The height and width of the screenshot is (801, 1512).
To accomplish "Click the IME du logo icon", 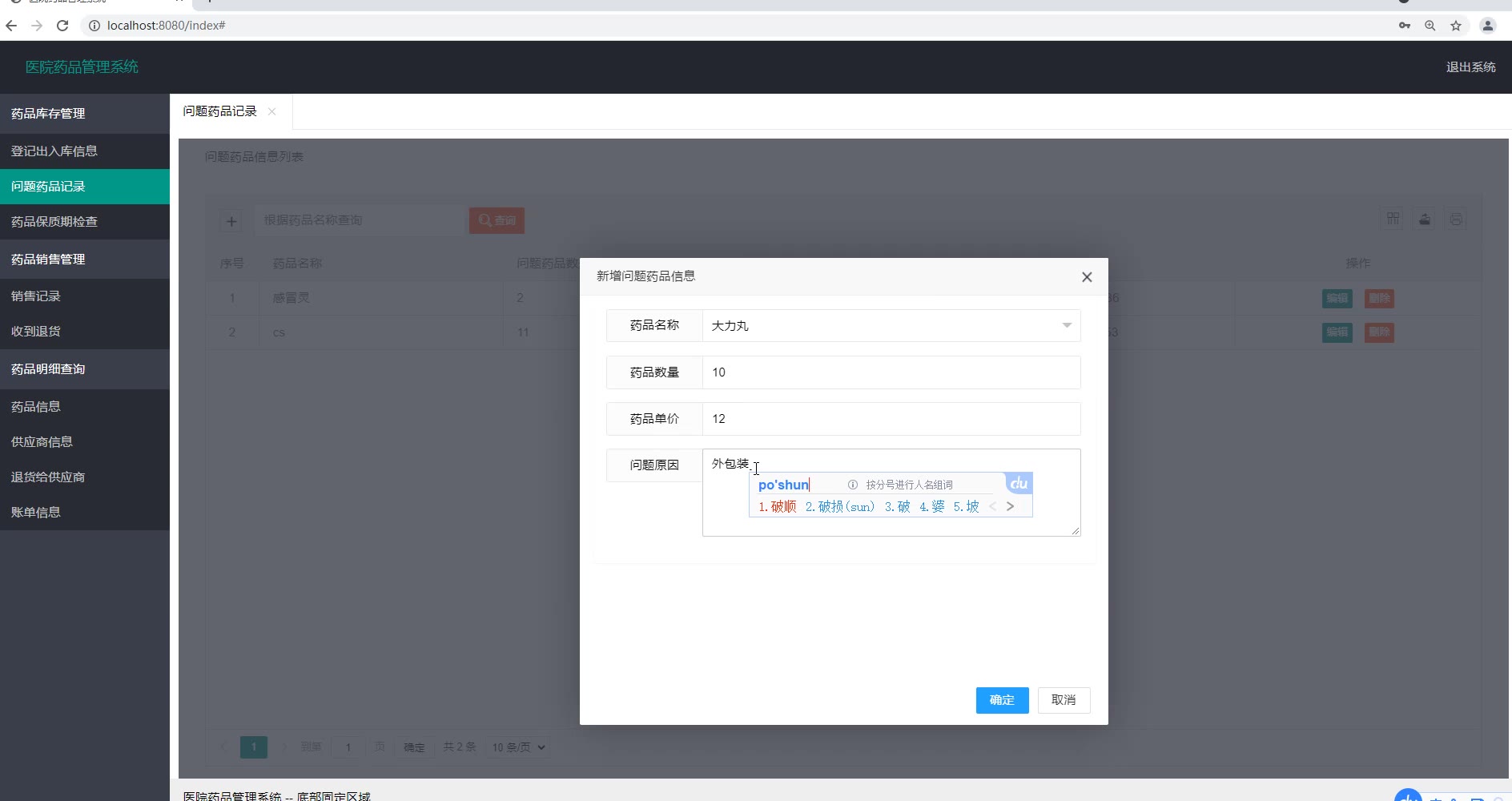I will [x=1019, y=483].
